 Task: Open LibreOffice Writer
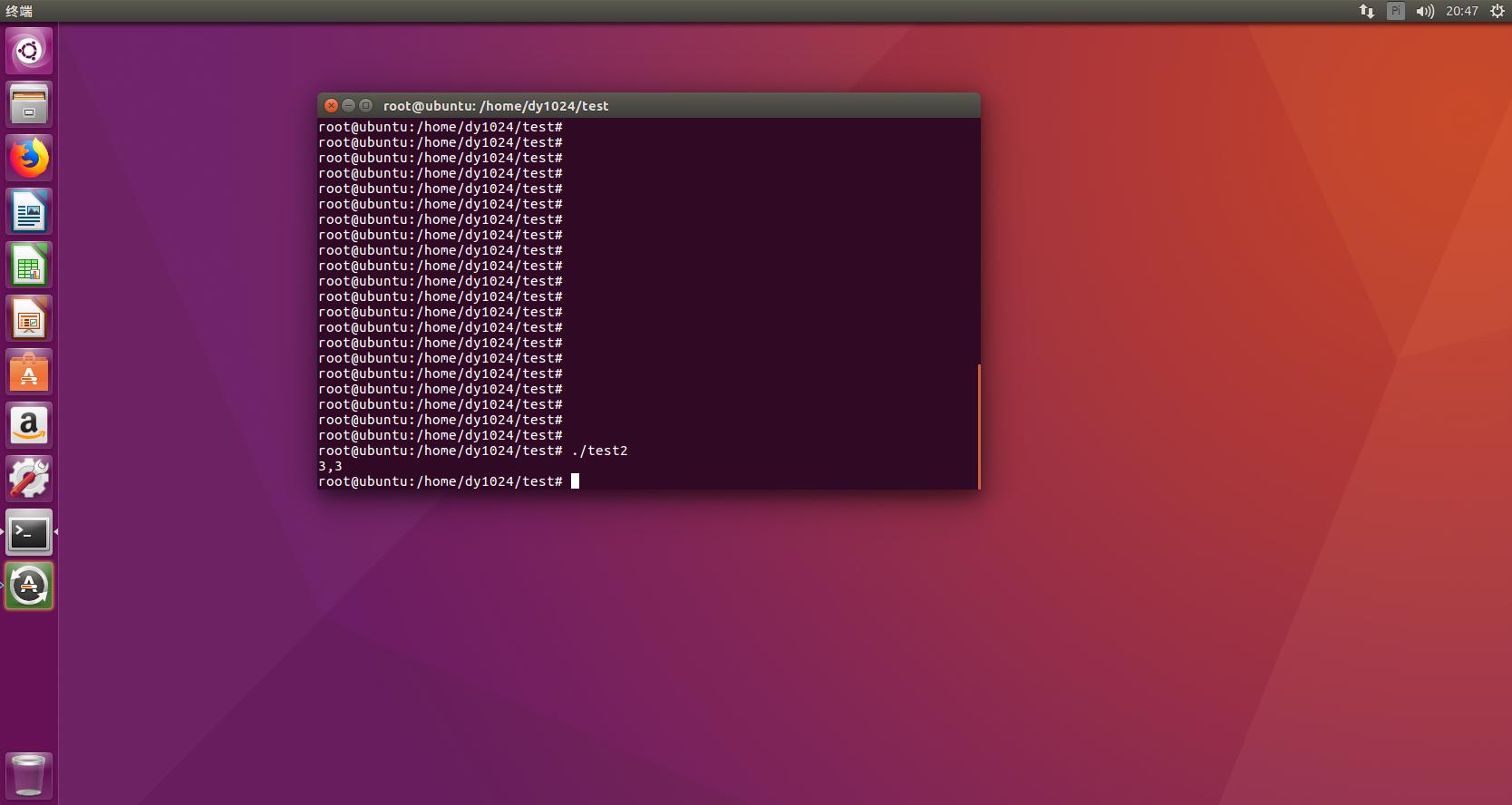pos(29,211)
